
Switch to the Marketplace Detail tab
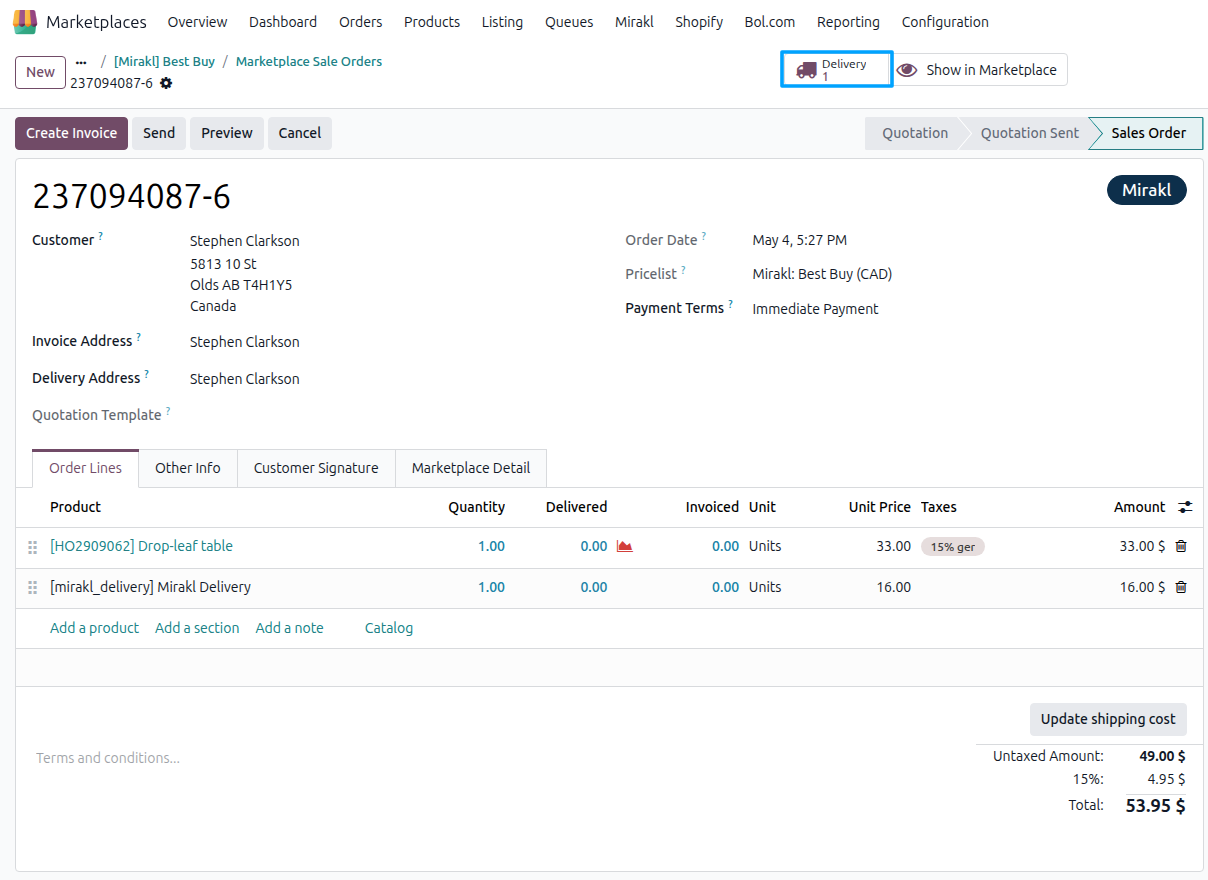tap(471, 468)
